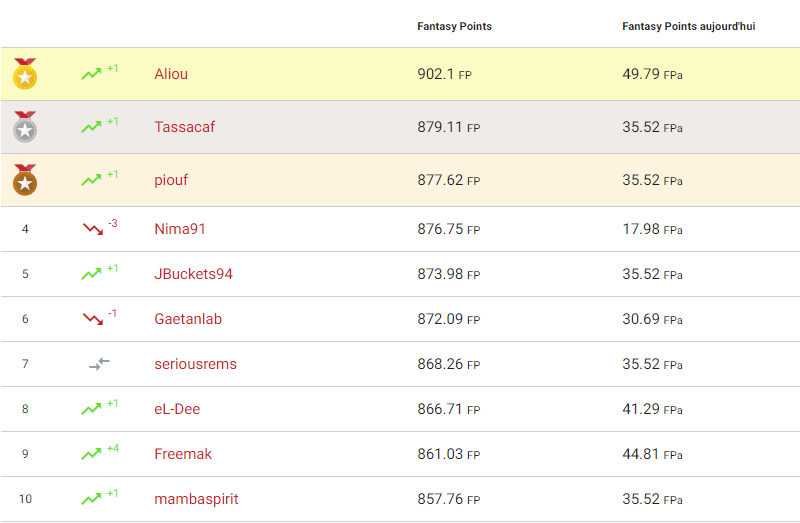Select the JBuckets94 username link

click(x=194, y=274)
